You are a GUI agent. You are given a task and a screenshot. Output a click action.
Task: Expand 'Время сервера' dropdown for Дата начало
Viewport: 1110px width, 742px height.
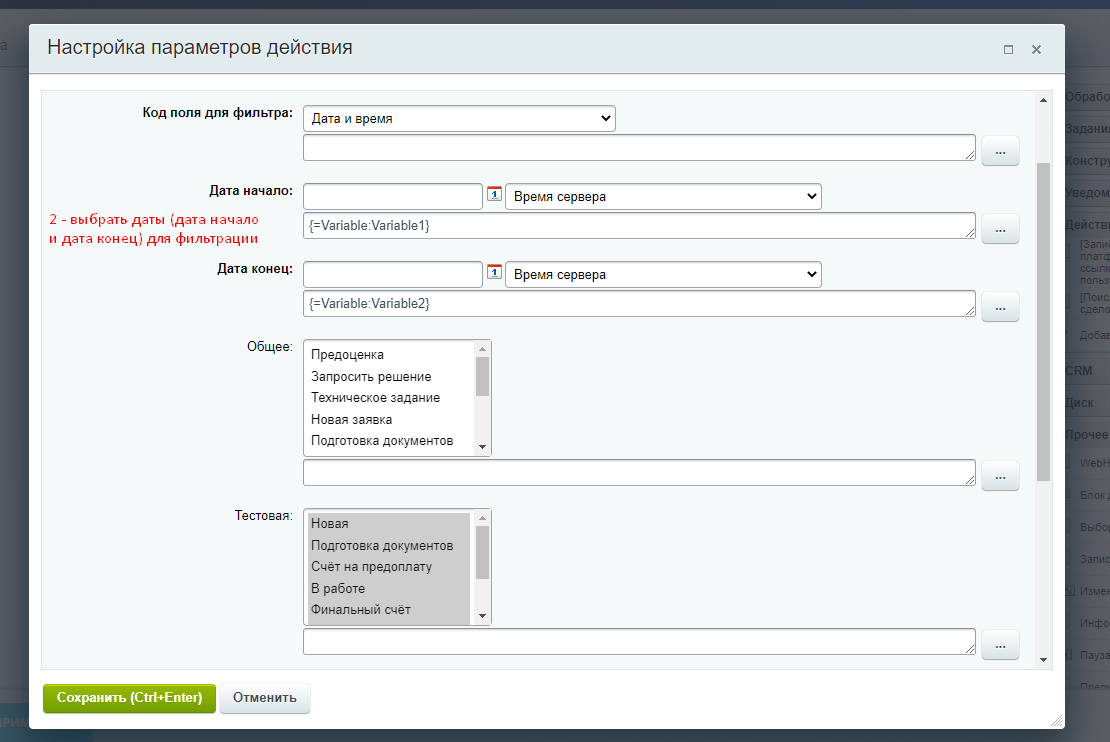[x=663, y=197]
